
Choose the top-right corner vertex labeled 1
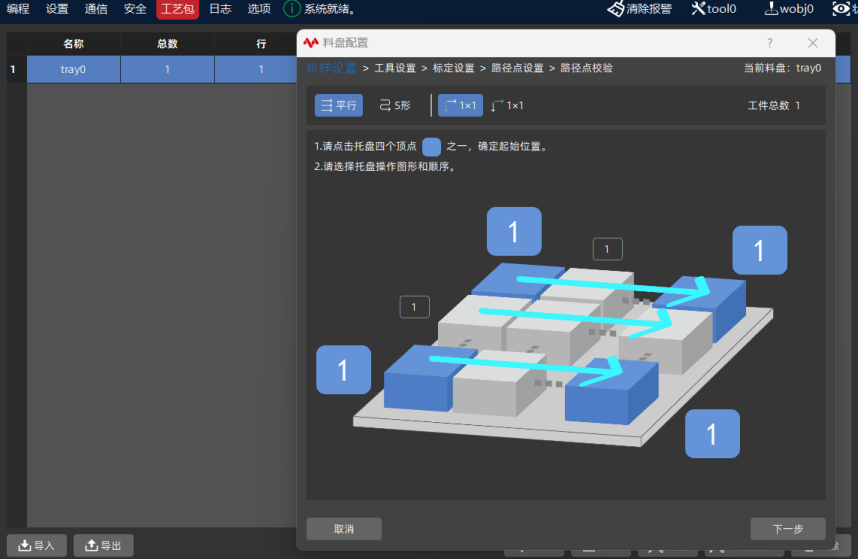760,250
